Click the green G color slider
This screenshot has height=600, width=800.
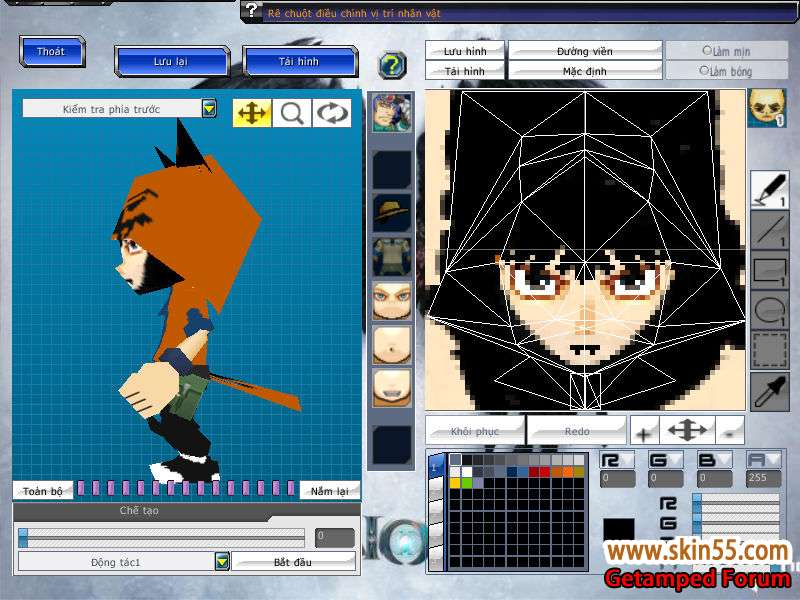[736, 521]
